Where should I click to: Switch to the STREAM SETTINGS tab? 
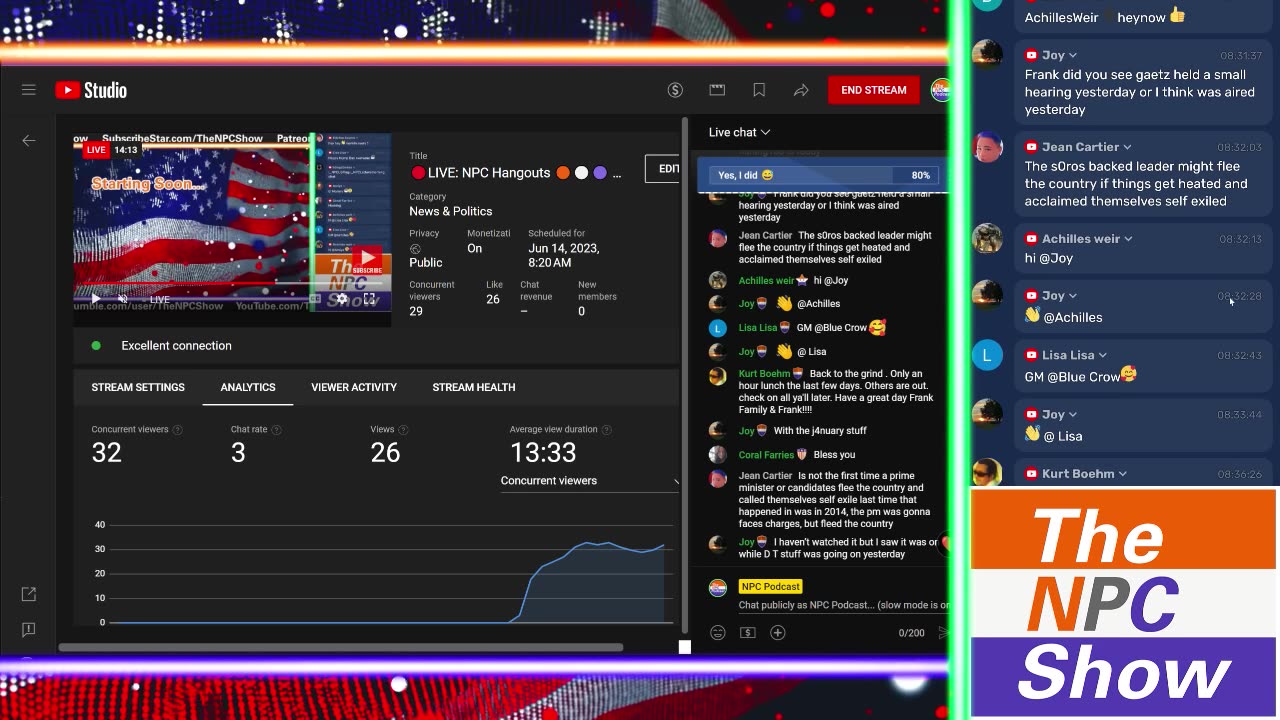tap(138, 387)
